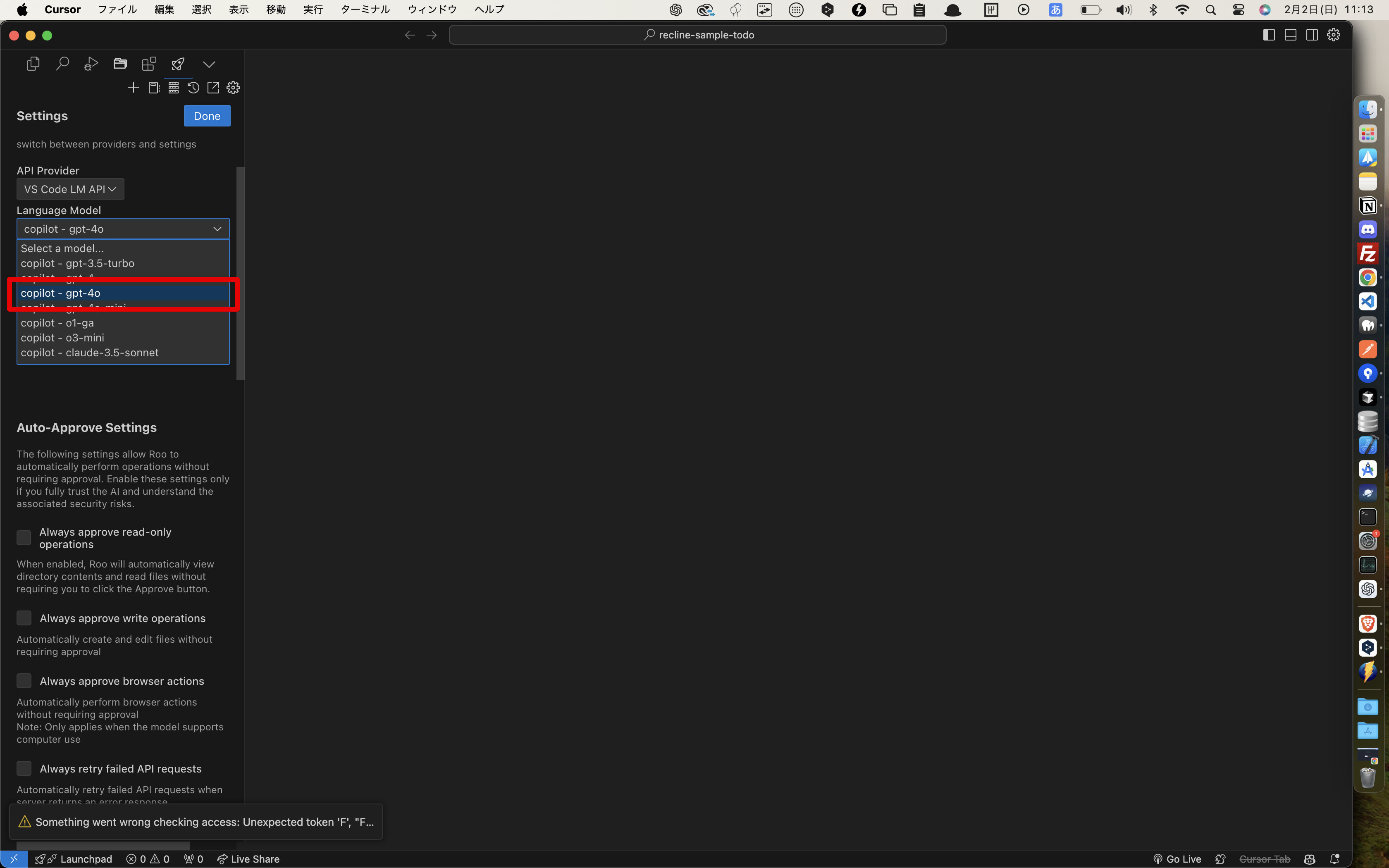Open Roo settings gear in panel toolbar

pyautogui.click(x=233, y=87)
